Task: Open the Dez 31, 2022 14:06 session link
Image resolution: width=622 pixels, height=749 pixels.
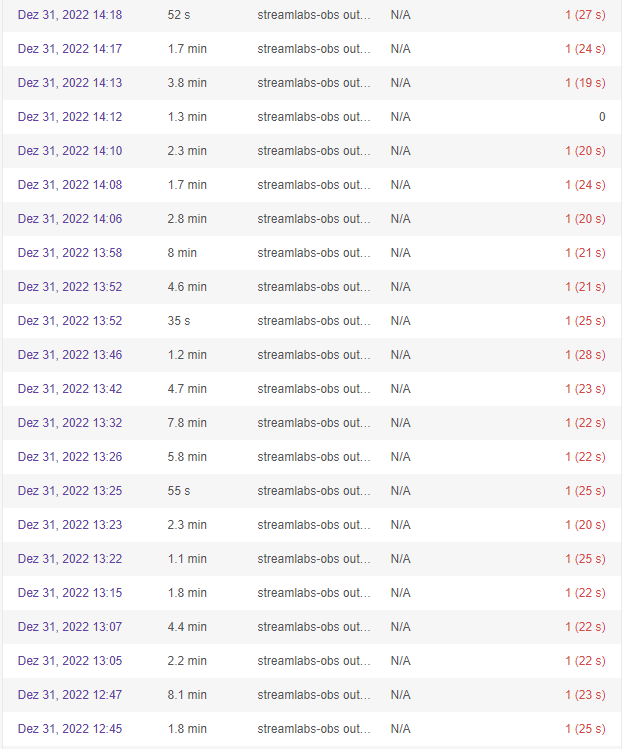Action: (x=70, y=219)
